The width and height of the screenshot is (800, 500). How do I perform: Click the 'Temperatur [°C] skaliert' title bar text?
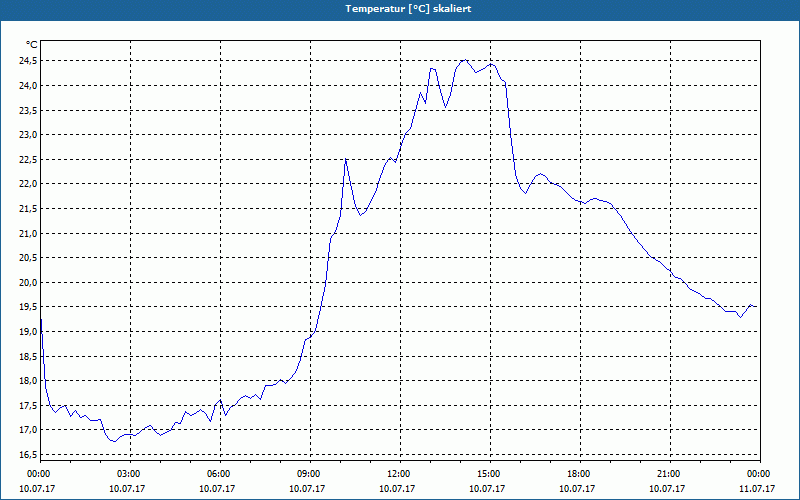(408, 9)
